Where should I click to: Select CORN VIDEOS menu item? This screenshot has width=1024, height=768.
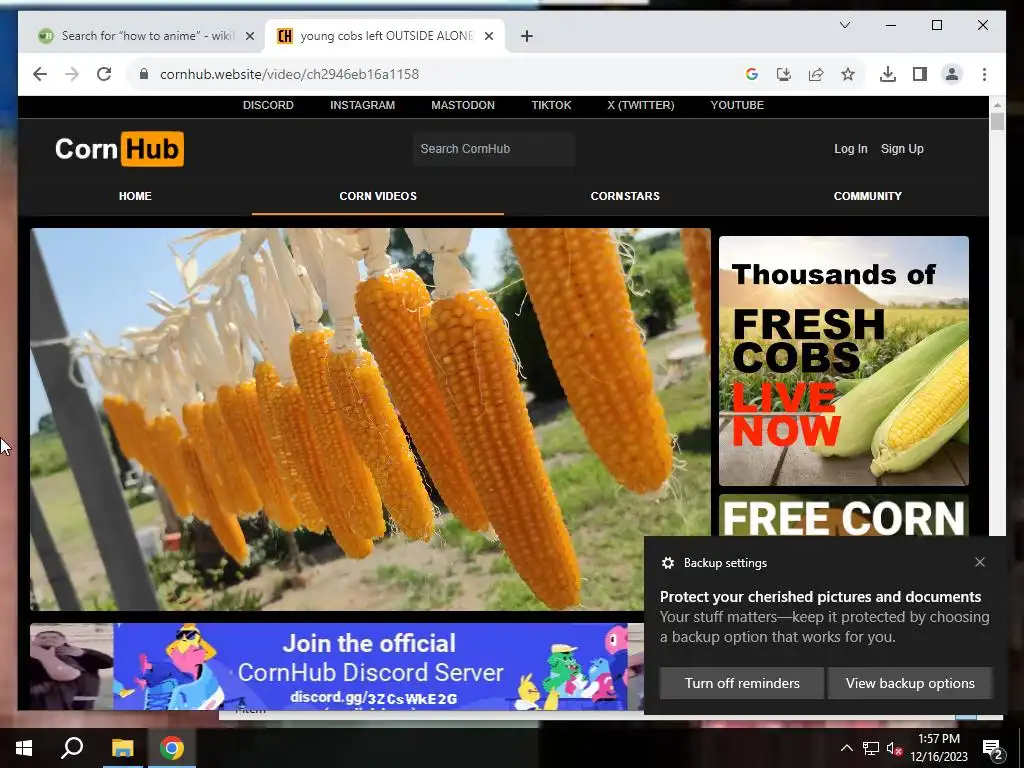point(378,196)
